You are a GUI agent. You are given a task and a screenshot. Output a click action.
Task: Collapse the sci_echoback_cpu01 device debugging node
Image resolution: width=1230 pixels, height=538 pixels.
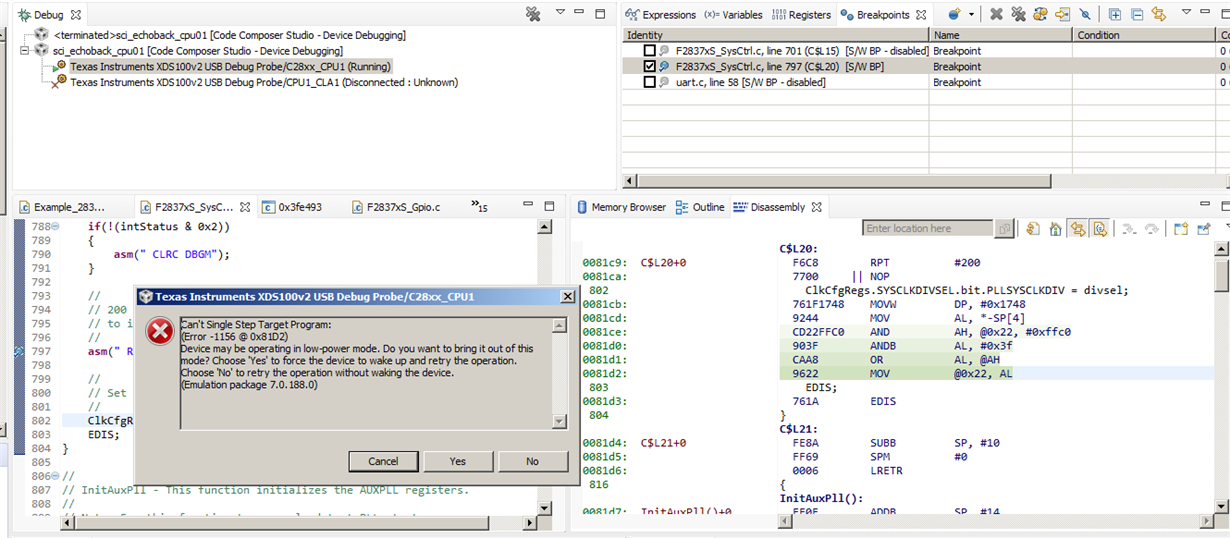(26, 50)
